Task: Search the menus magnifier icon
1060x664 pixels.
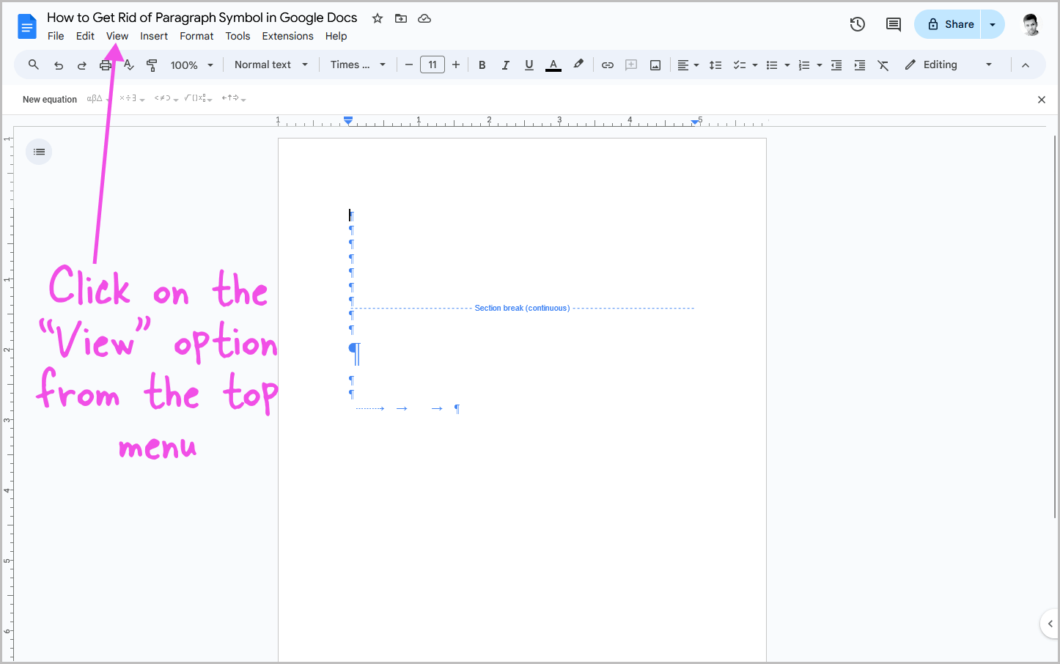Action: (33, 65)
